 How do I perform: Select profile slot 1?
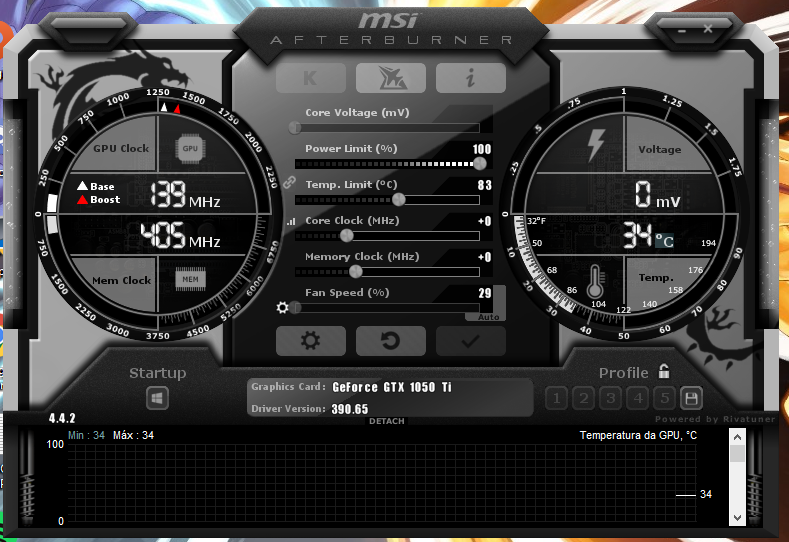tap(557, 399)
